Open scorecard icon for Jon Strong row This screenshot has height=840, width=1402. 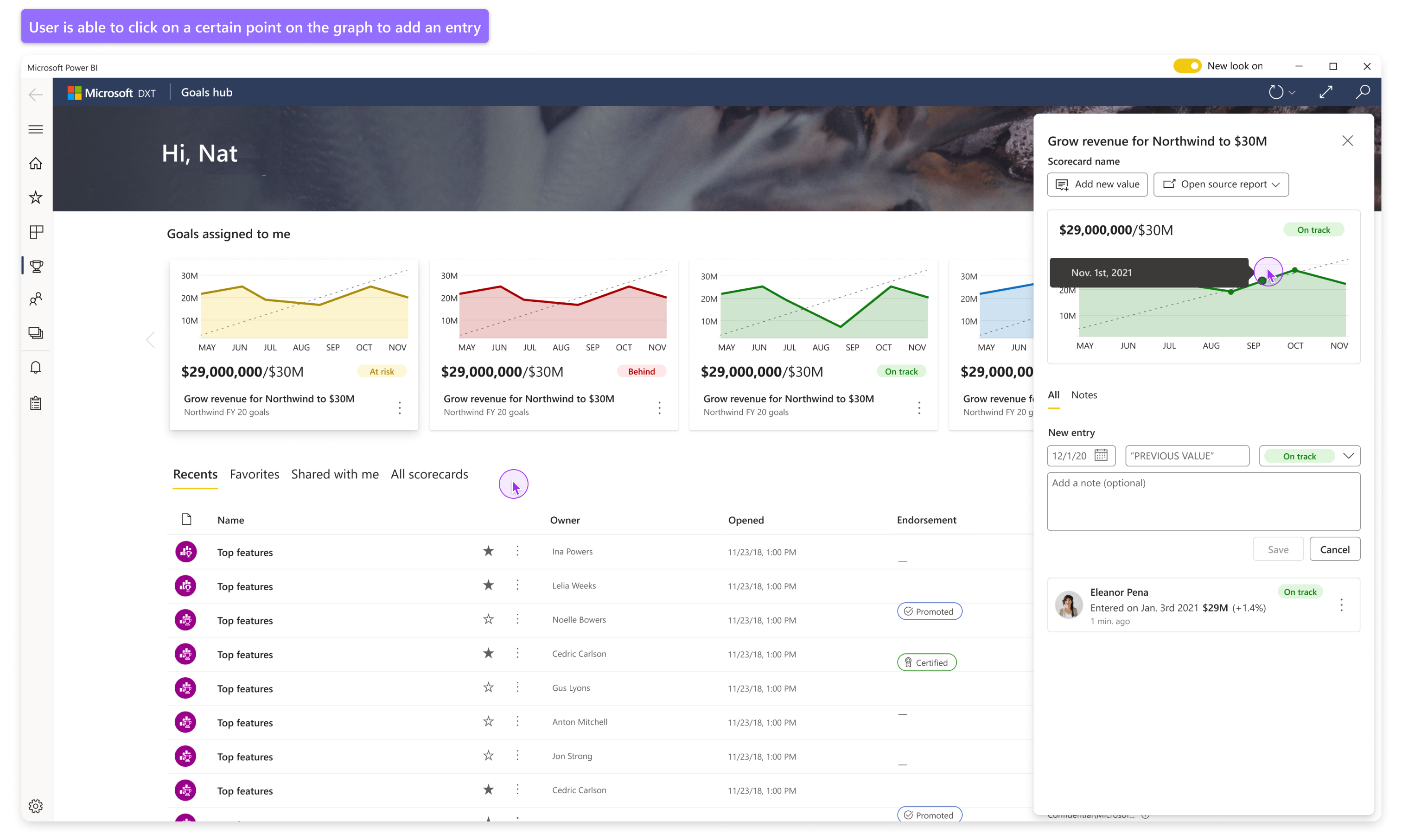(x=185, y=756)
